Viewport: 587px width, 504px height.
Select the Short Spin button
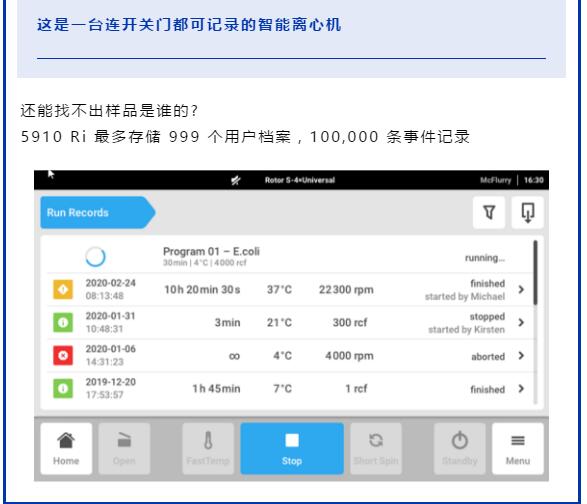pyautogui.click(x=376, y=449)
